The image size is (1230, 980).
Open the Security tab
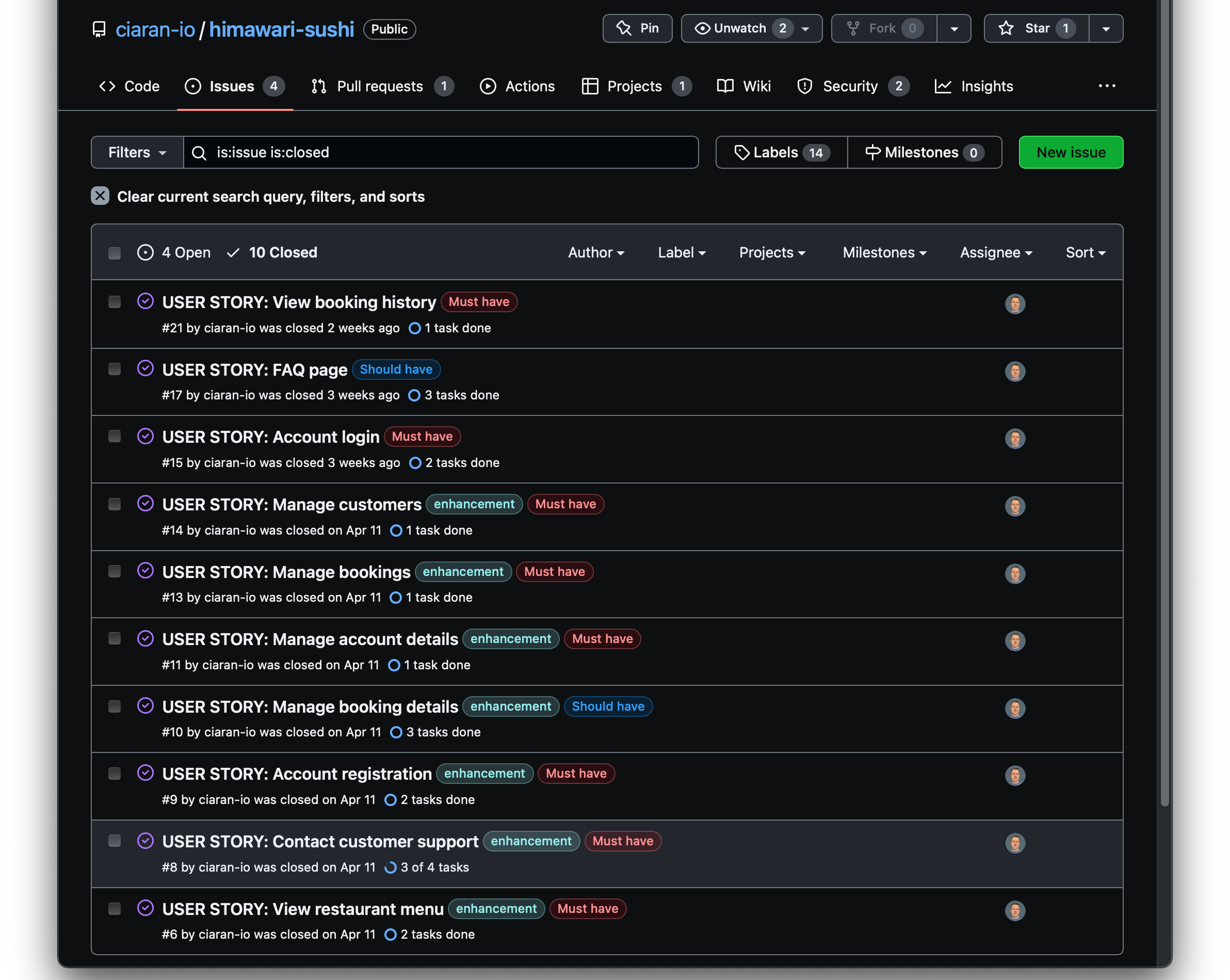point(853,86)
